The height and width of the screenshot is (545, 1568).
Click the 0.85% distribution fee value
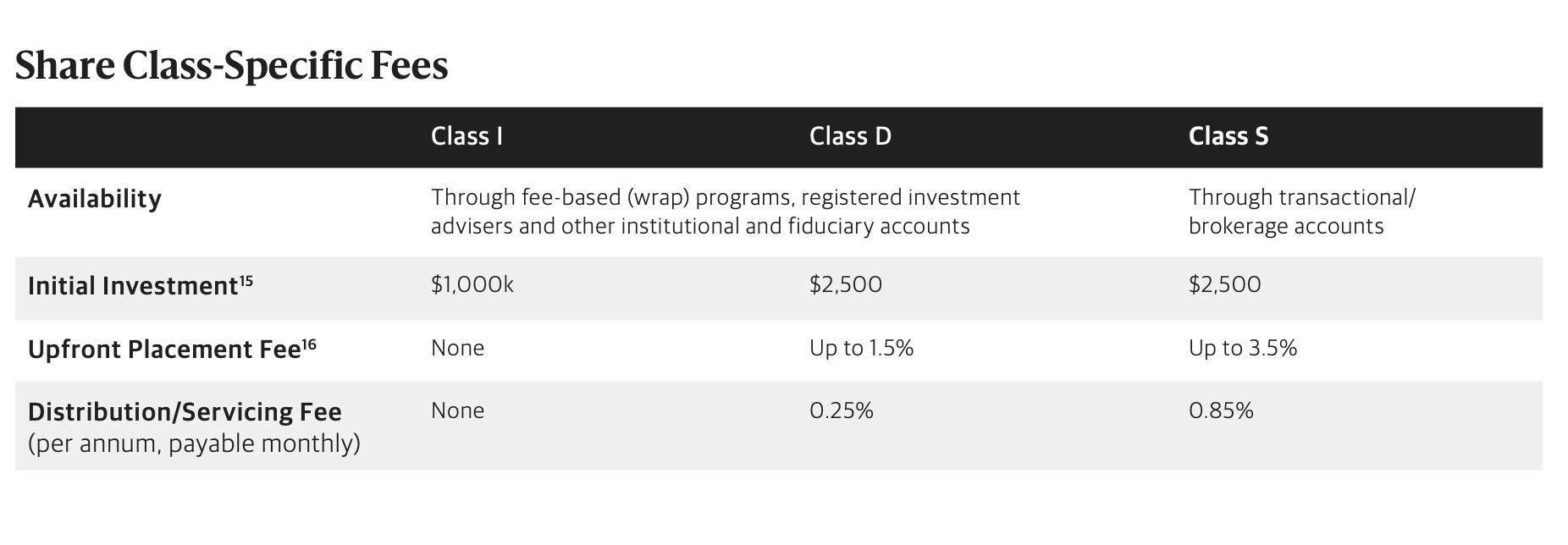pos(1221,410)
